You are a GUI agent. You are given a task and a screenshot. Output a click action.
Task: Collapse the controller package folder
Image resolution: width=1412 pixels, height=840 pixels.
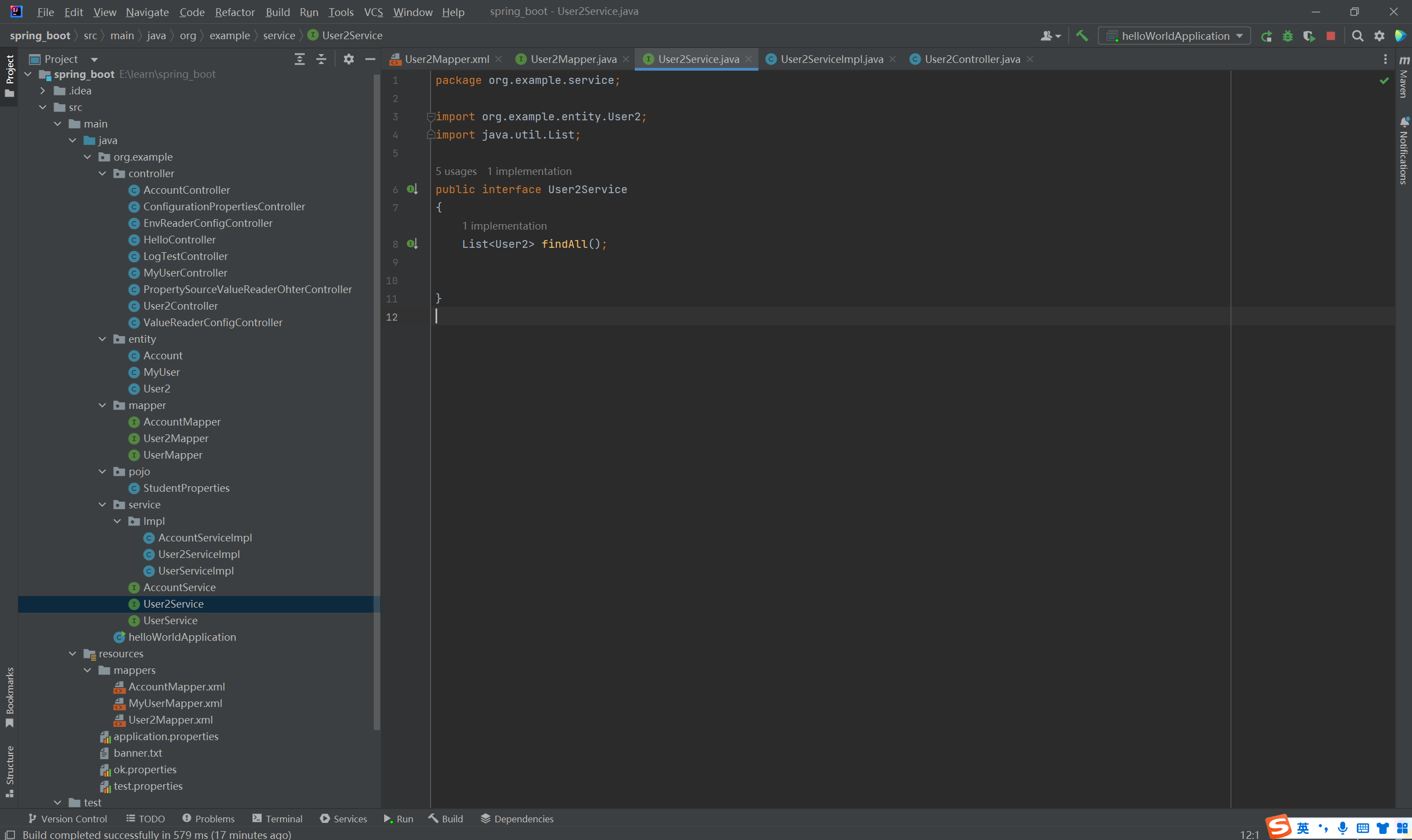[x=103, y=174]
